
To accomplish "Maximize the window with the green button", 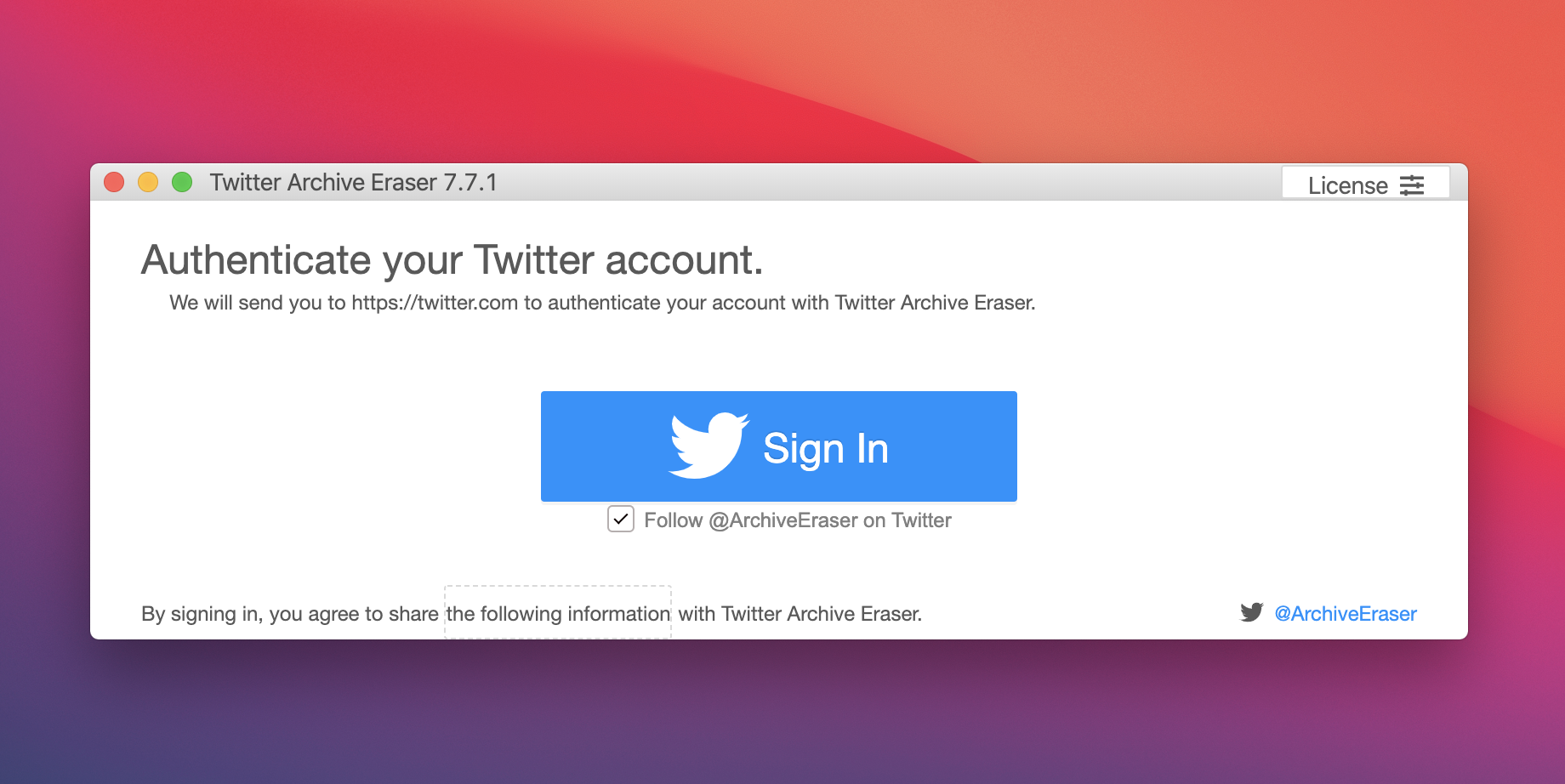I will 182,182.
